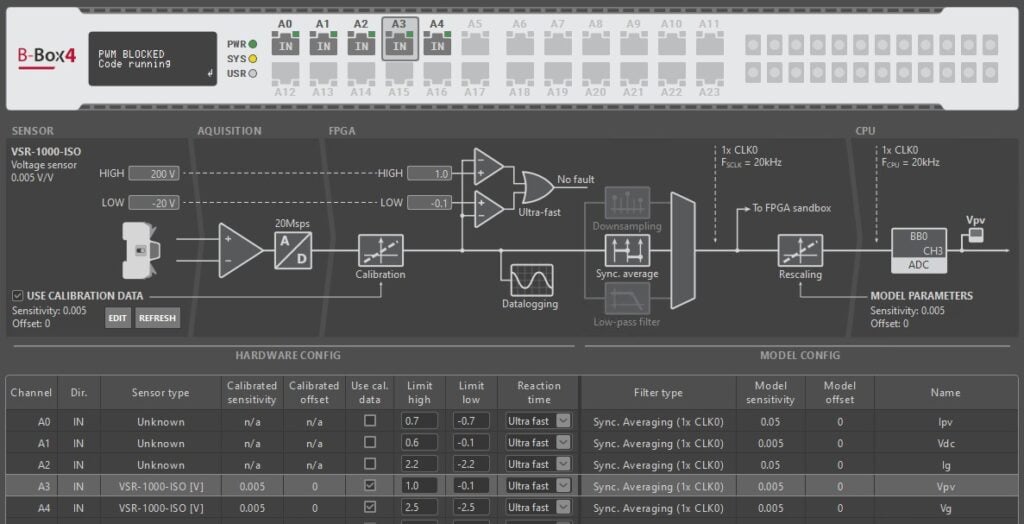Click the Rescaling block icon

[800, 251]
